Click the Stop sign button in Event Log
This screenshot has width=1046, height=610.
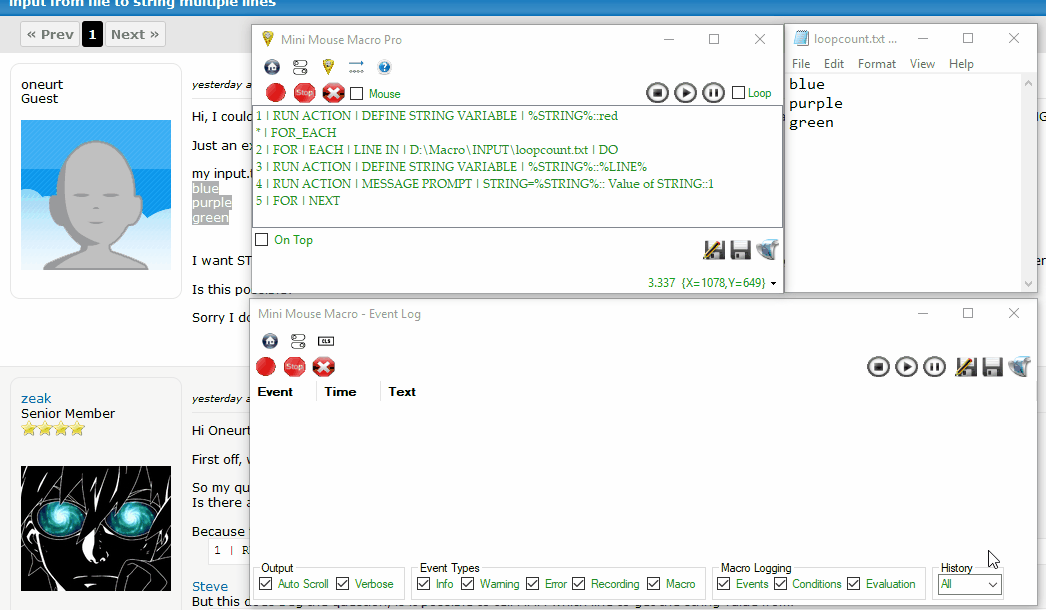click(294, 366)
